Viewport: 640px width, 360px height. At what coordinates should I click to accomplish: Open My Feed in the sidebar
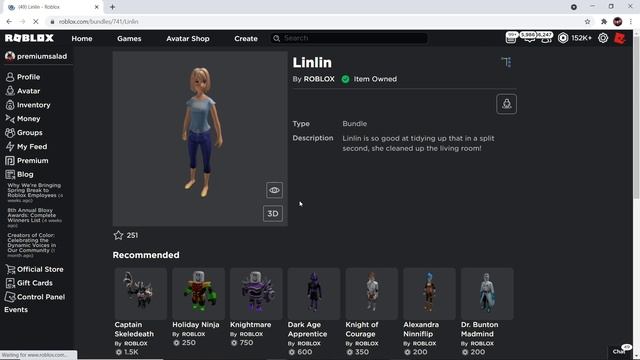tap(26, 147)
